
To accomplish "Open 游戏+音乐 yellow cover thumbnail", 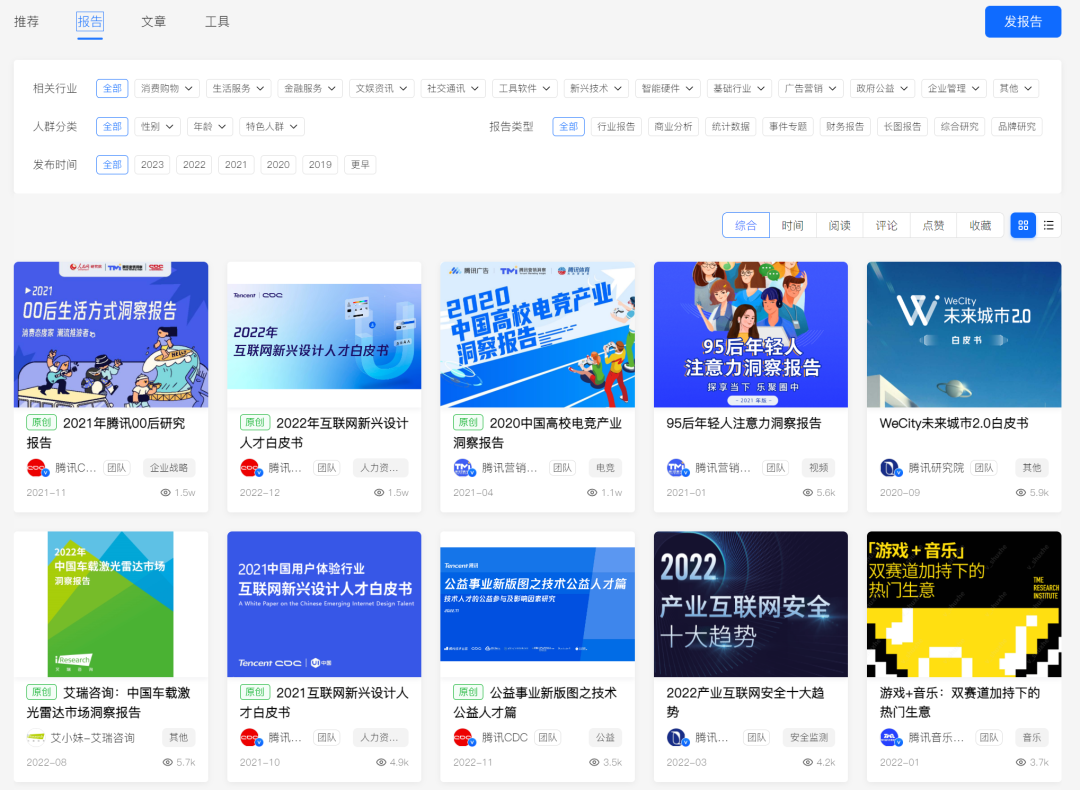I will [x=964, y=604].
